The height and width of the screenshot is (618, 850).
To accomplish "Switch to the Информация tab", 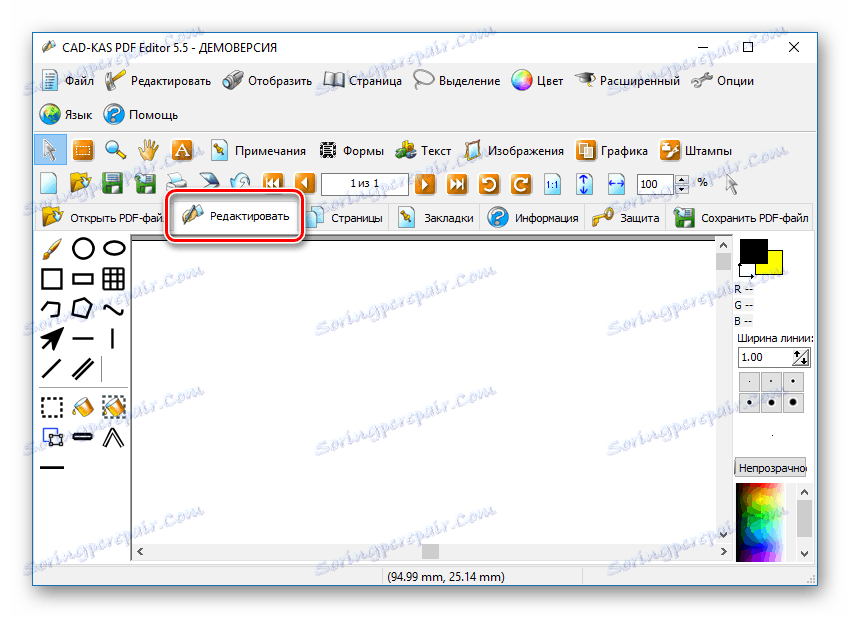I will click(x=532, y=218).
